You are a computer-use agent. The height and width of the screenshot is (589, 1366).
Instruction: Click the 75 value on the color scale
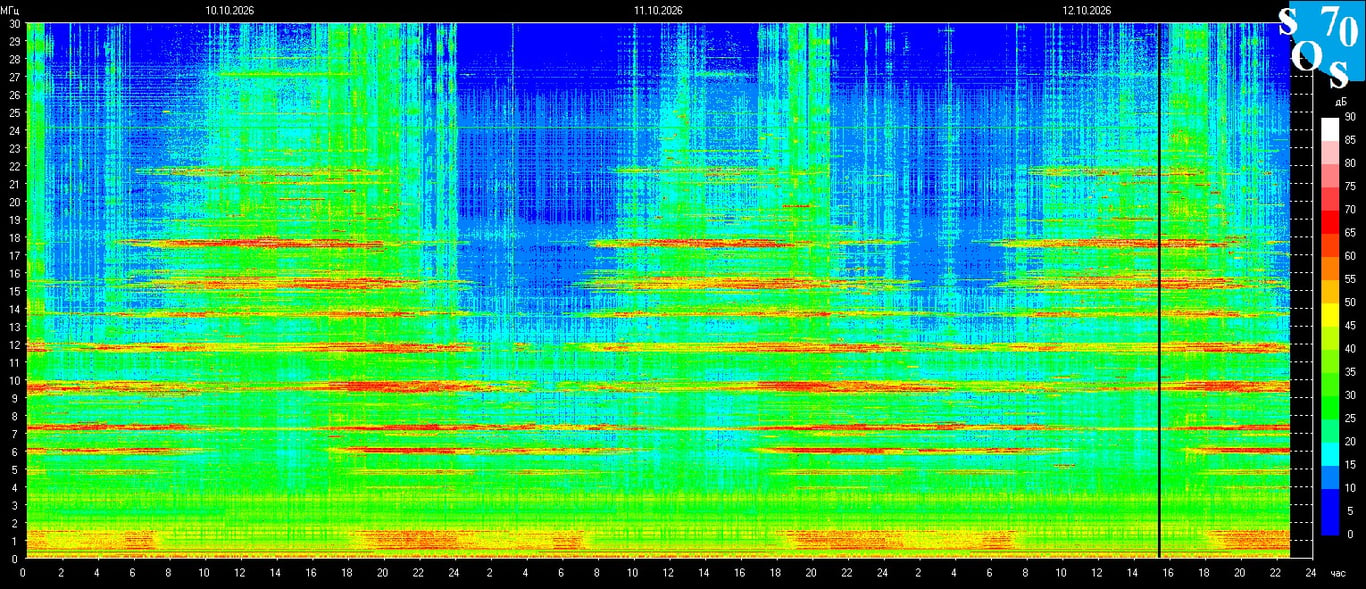tap(1350, 186)
